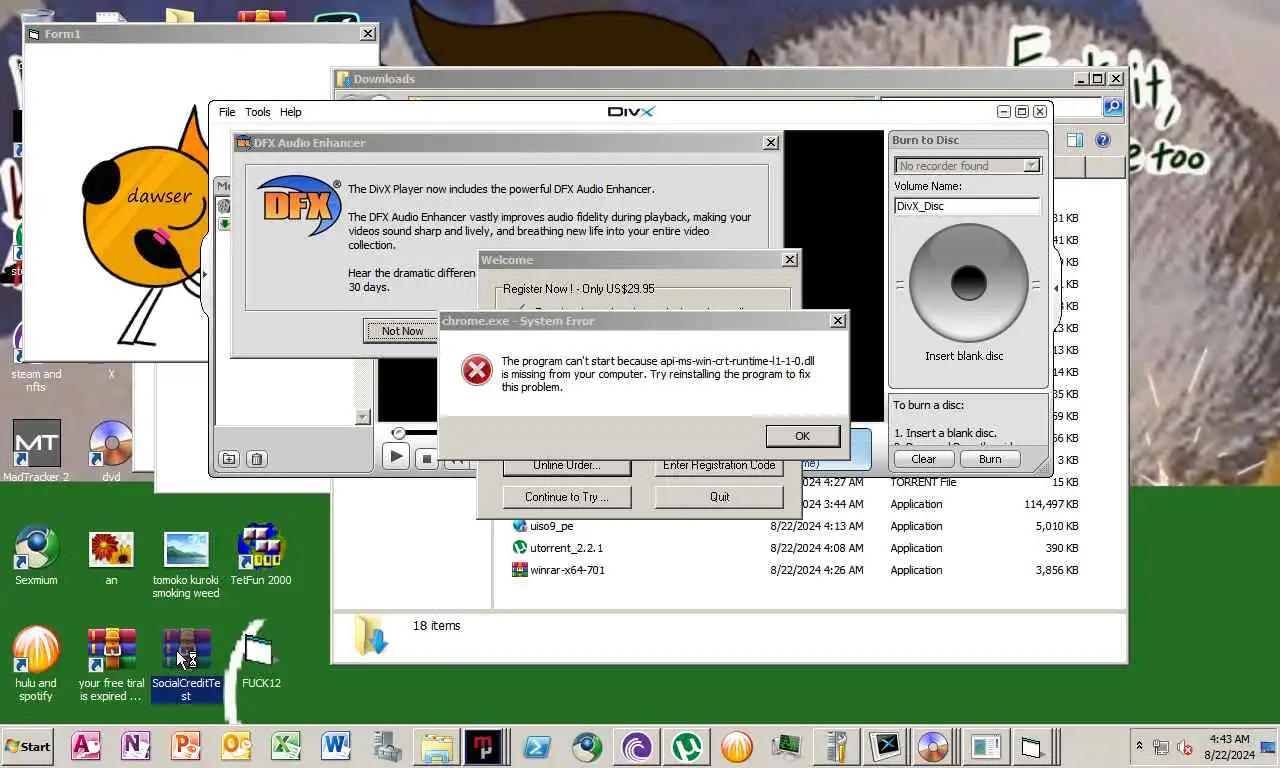Viewport: 1280px width, 768px height.
Task: Click Not Now in DFX Audio Enhancer
Action: tap(402, 331)
